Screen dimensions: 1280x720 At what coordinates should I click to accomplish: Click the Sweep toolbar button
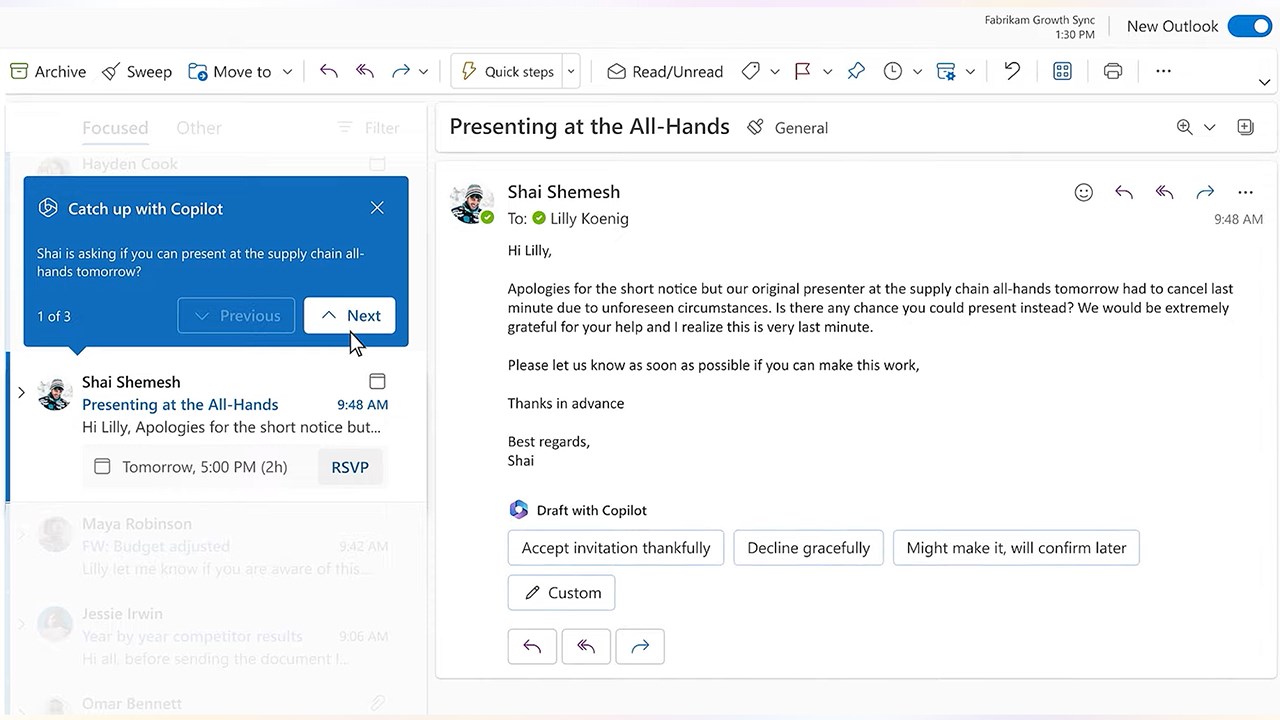[x=137, y=71]
